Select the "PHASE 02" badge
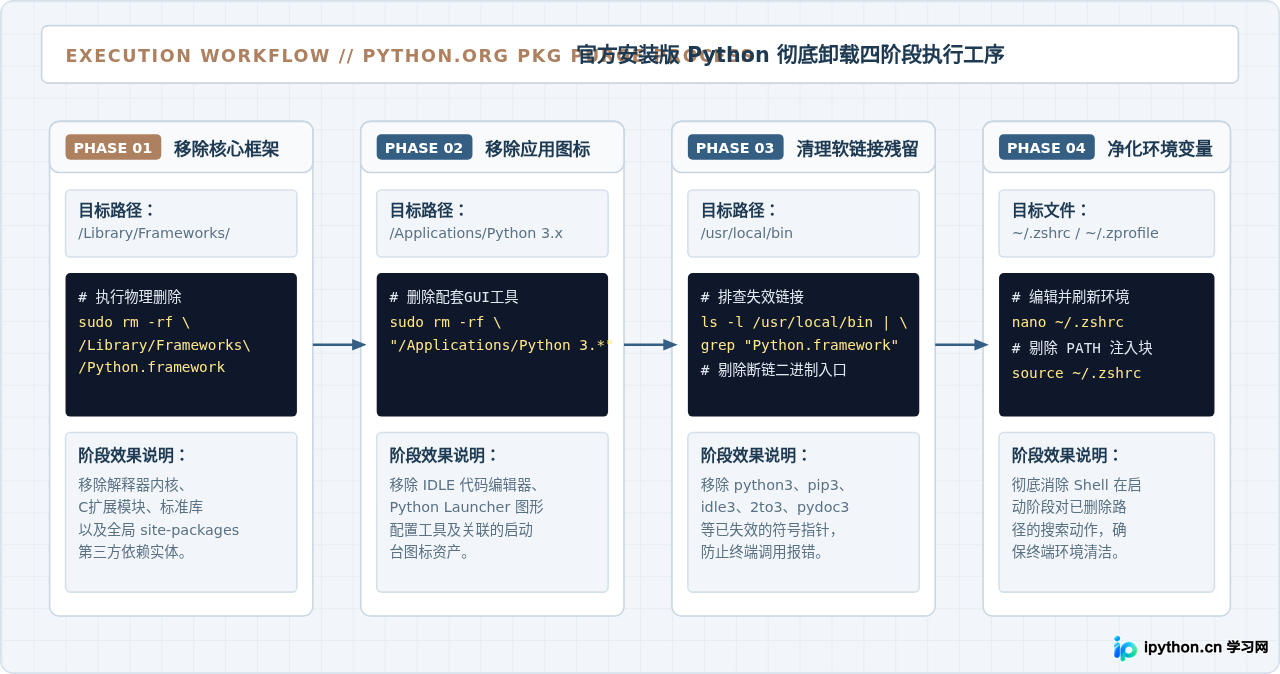Viewport: 1280px width, 674px height. 424,148
